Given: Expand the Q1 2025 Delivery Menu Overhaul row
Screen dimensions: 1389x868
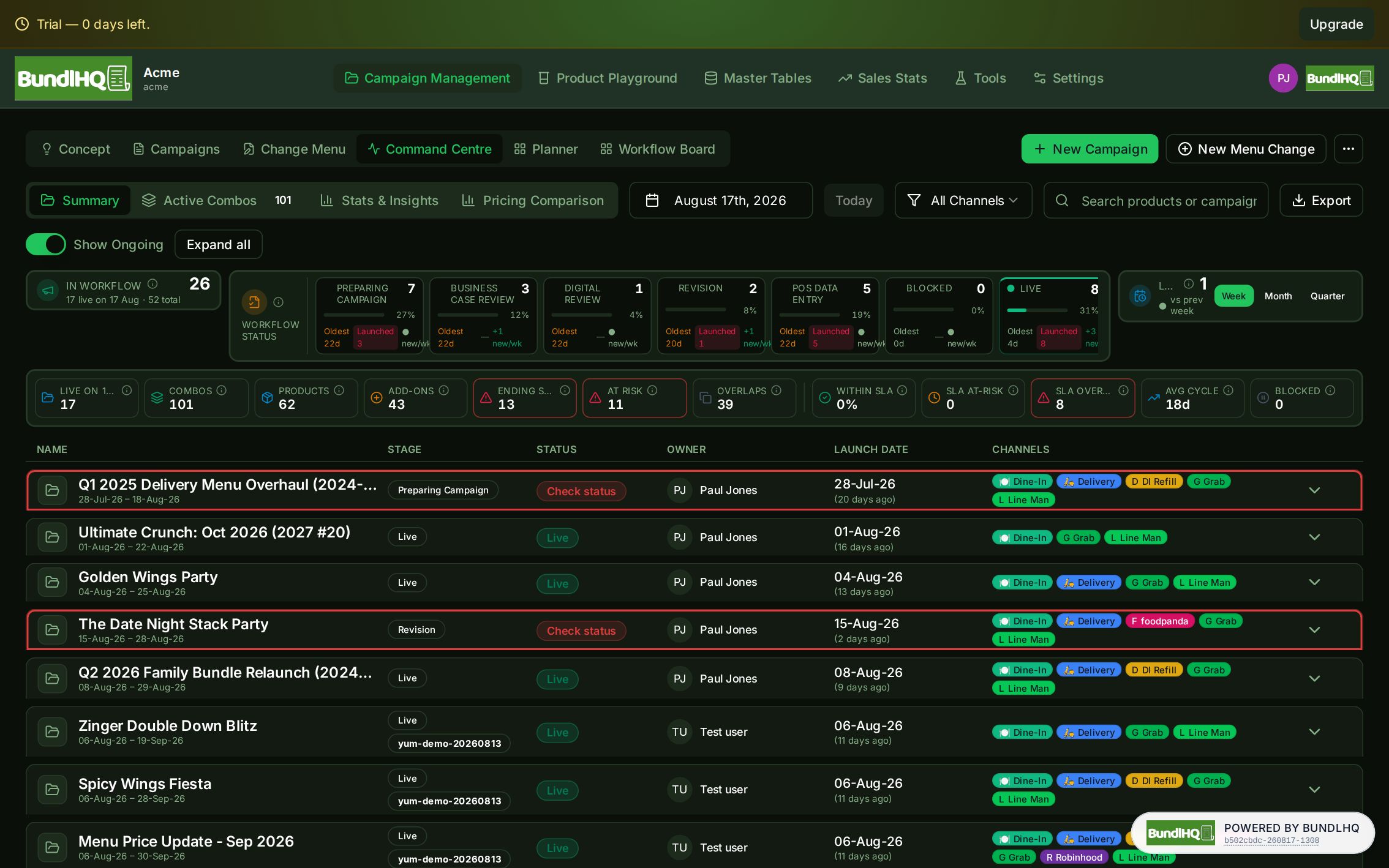Looking at the screenshot, I should coord(1314,490).
